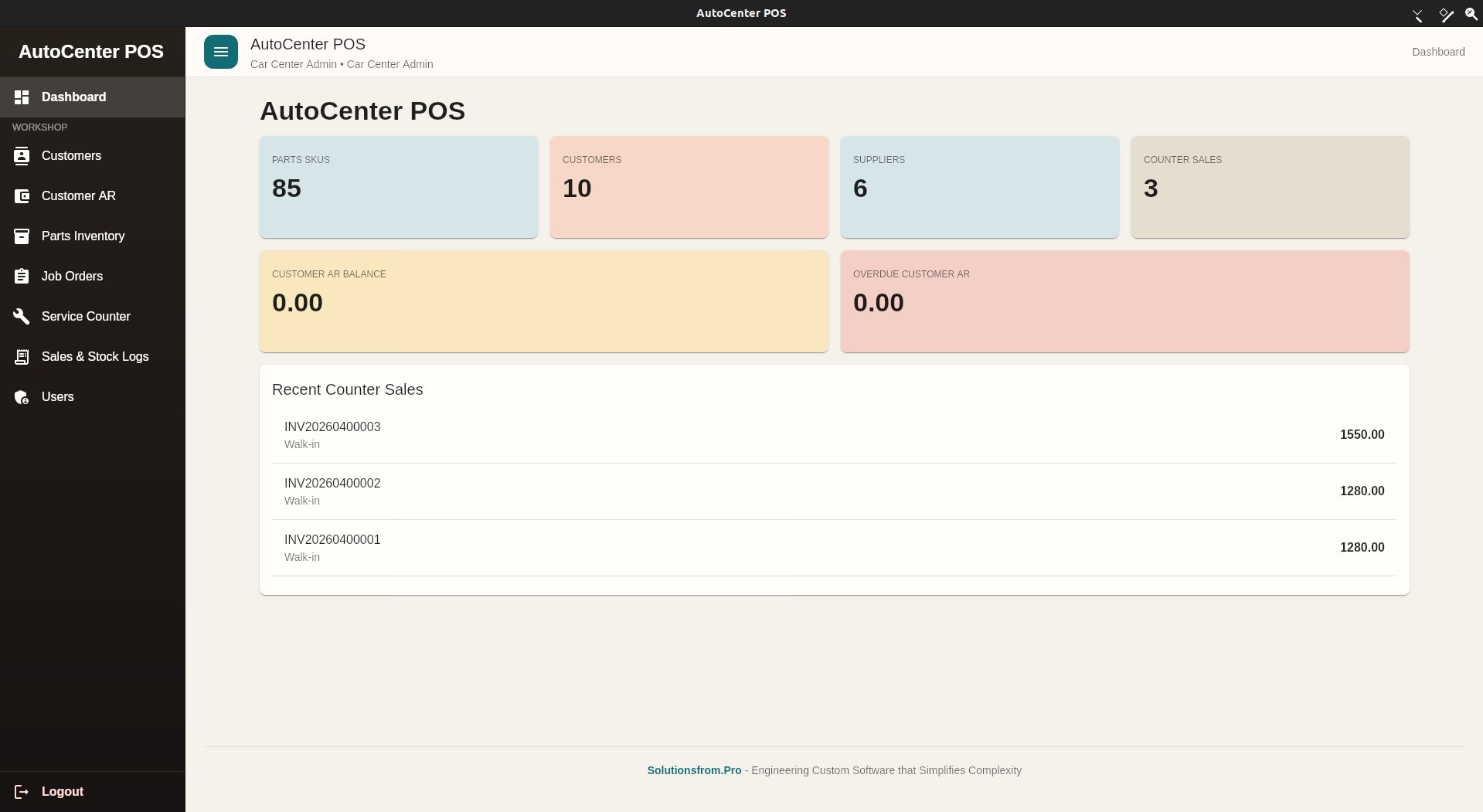
Task: Log out using the Logout label
Action: 63,792
